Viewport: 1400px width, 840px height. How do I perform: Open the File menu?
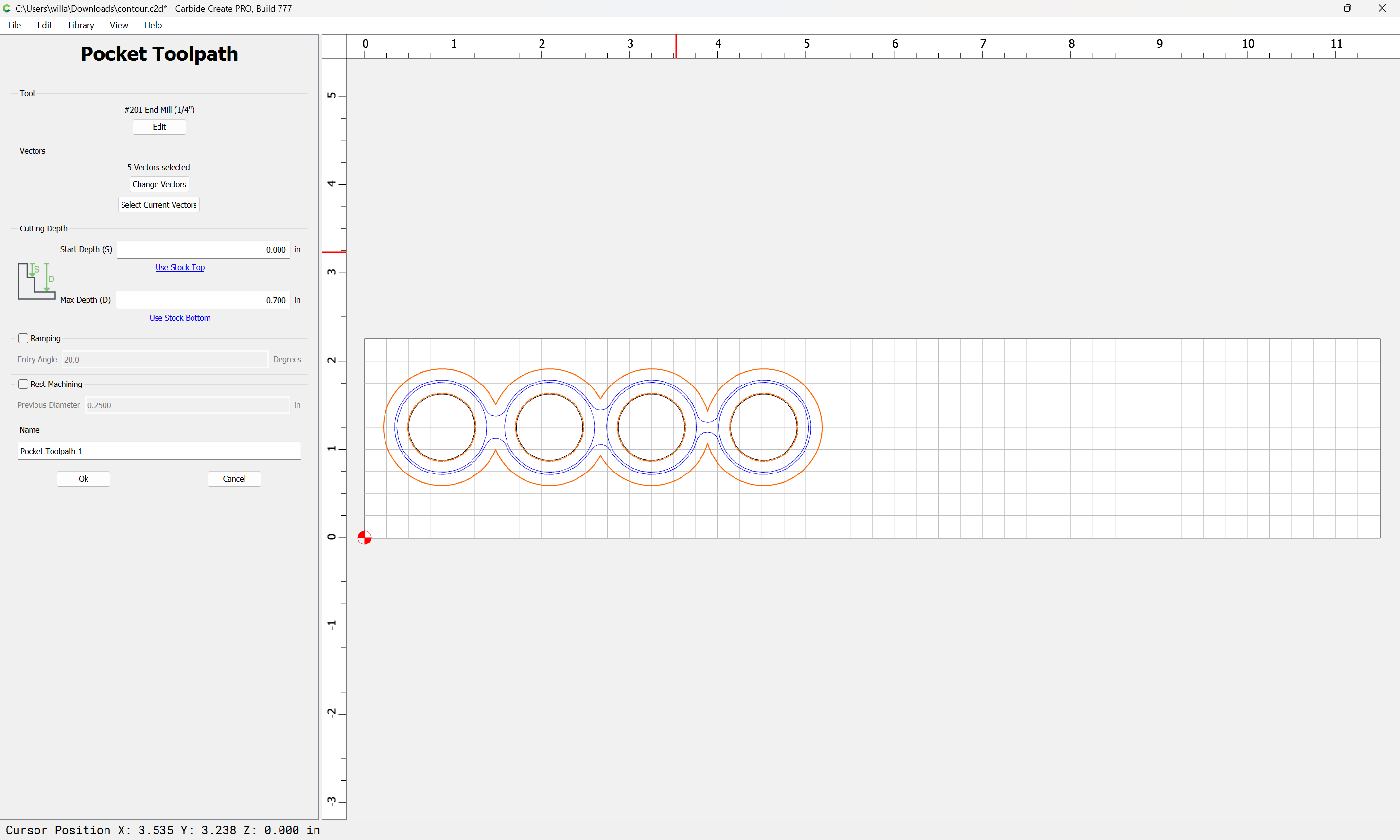(x=14, y=25)
